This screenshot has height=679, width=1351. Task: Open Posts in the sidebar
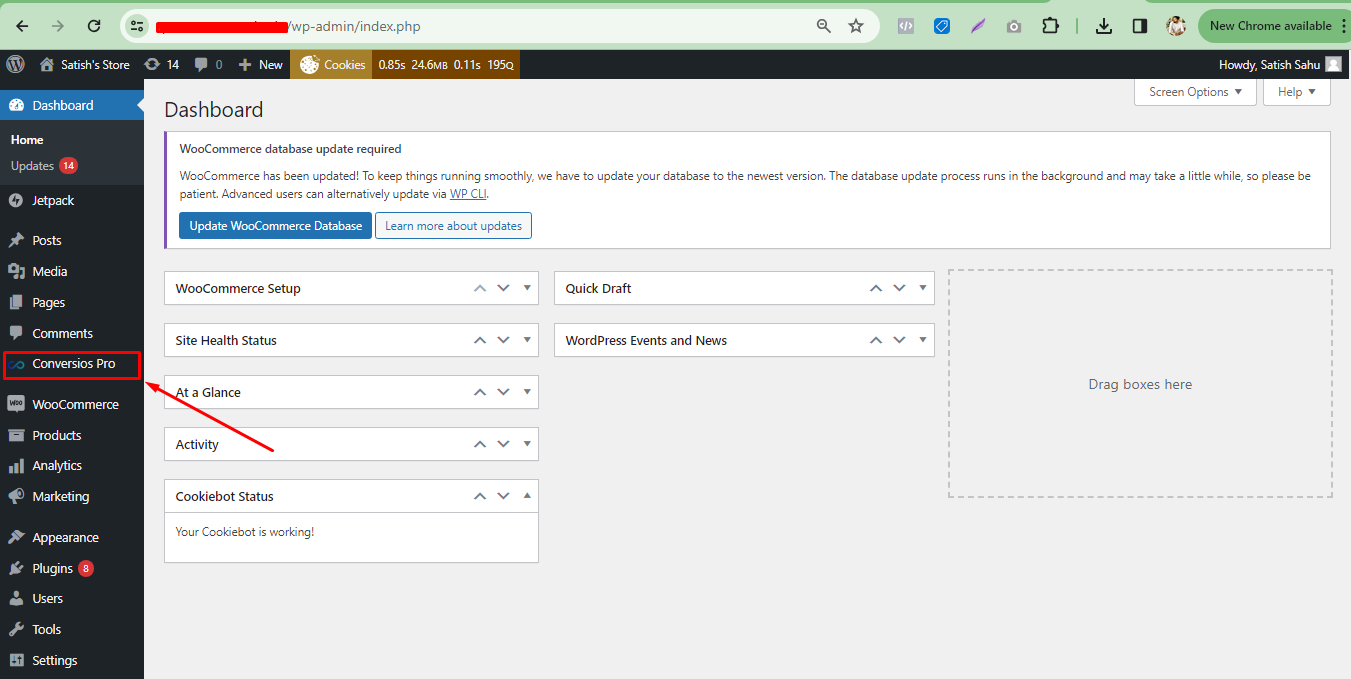pos(72,240)
